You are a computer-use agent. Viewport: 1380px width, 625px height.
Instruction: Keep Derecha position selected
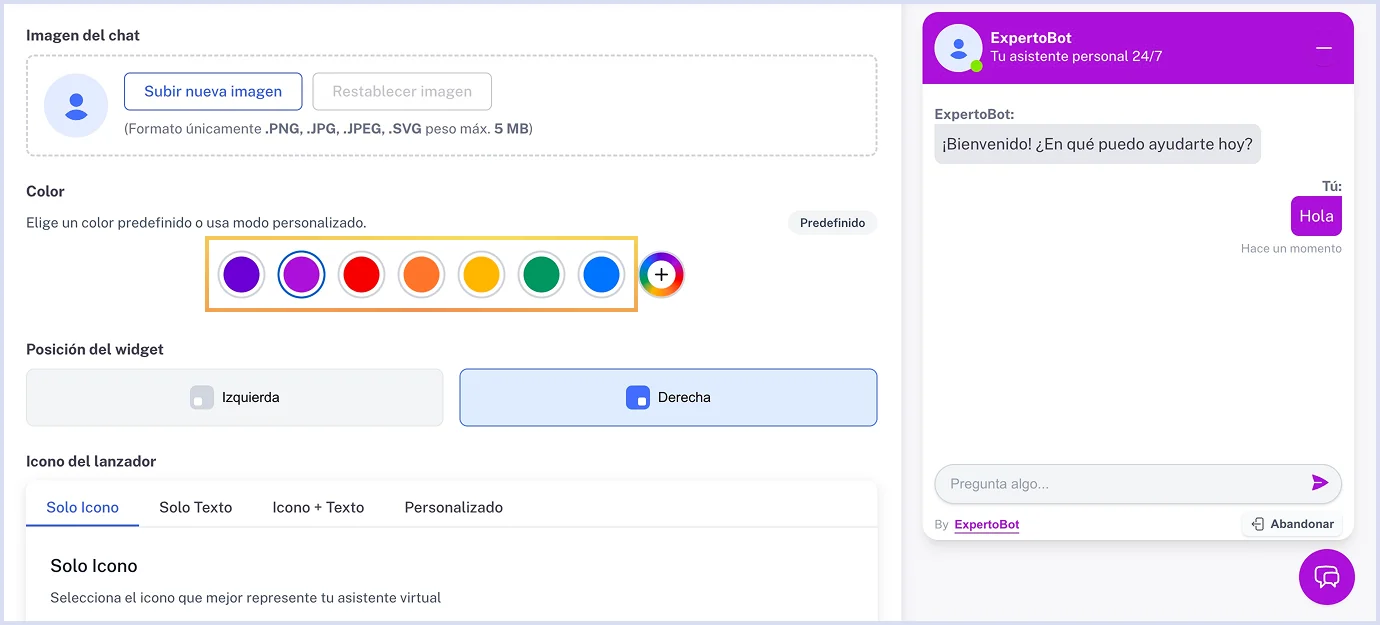[668, 397]
